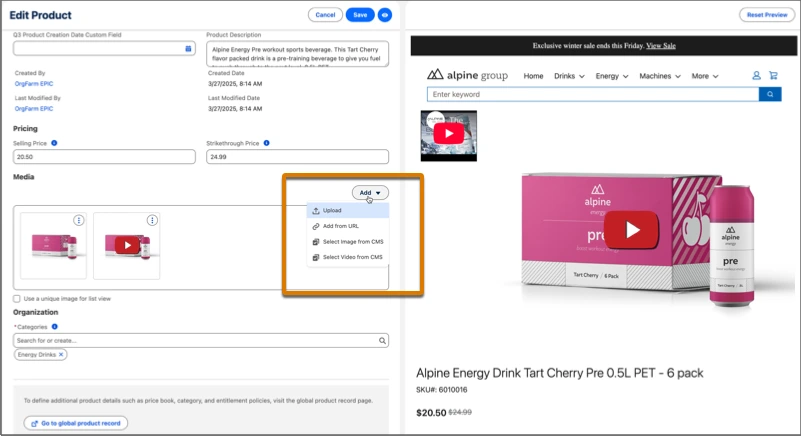Expand the More menu in preview
This screenshot has height=436, width=801.
(x=705, y=76)
